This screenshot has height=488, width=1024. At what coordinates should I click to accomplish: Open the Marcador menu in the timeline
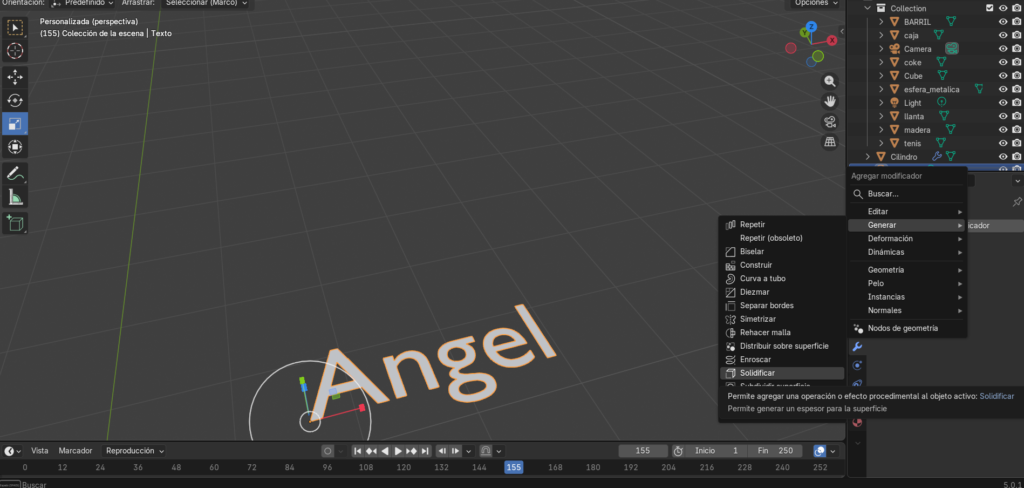75,451
